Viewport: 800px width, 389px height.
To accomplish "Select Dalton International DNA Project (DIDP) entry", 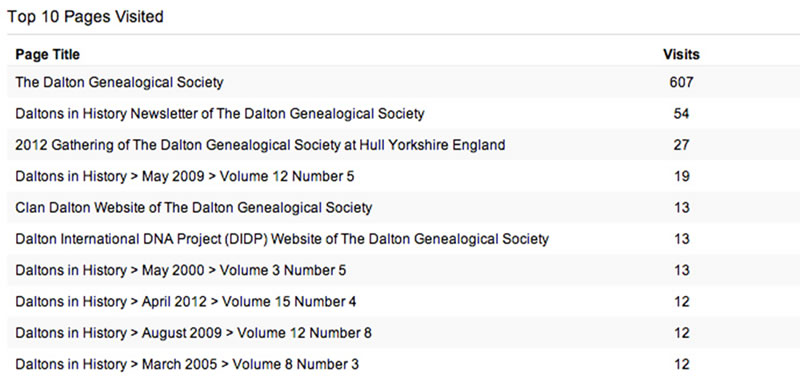I will tap(282, 239).
